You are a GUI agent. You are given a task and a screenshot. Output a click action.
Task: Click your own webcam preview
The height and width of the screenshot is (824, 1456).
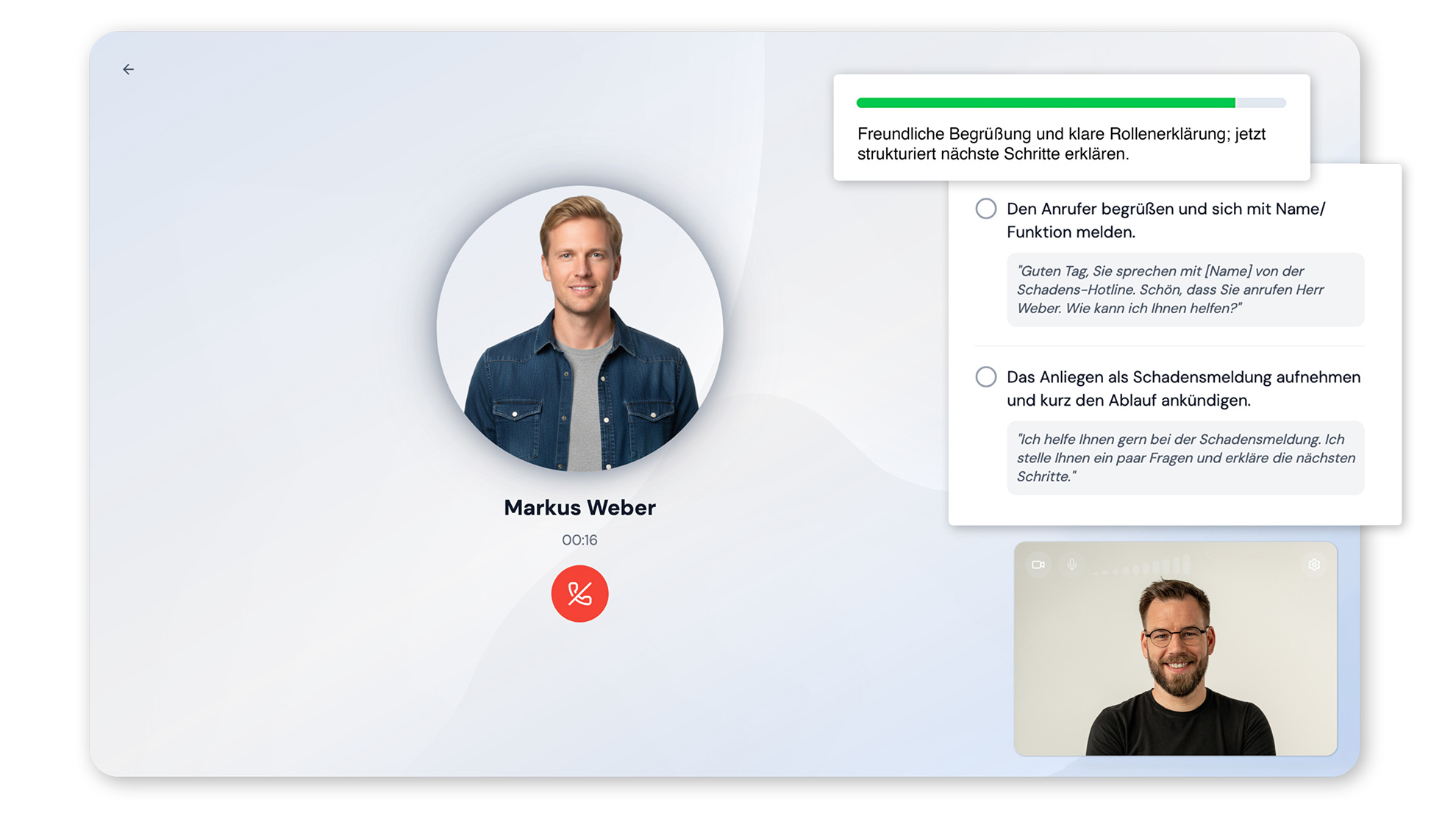click(1175, 649)
